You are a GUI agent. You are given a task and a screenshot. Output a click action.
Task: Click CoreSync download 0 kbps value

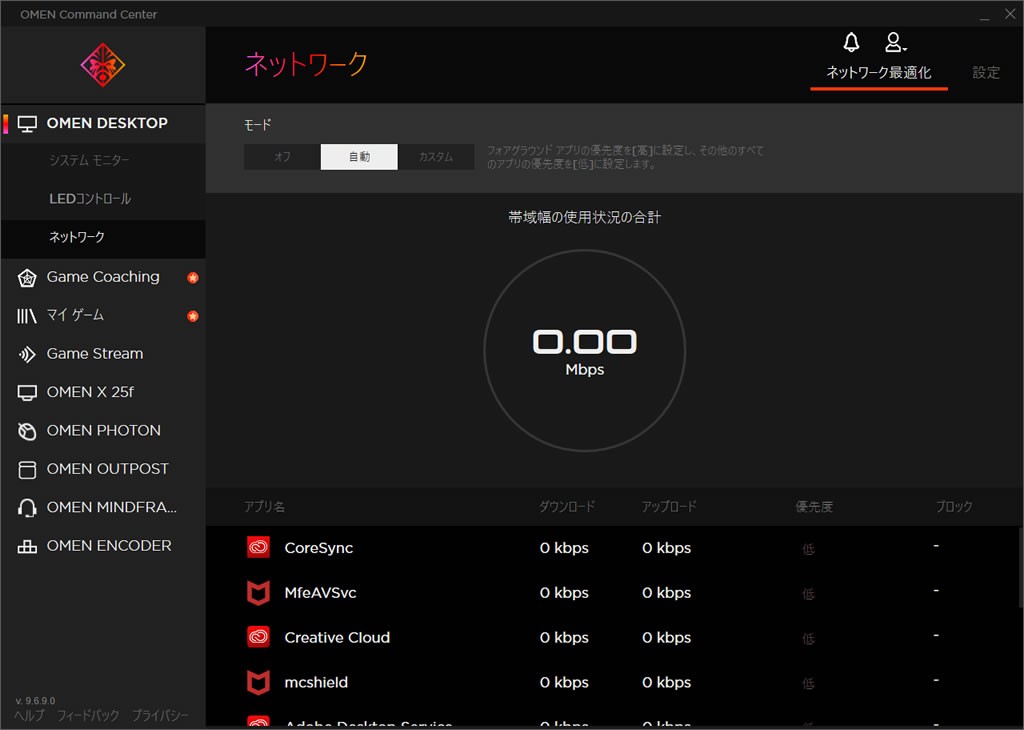(x=564, y=548)
